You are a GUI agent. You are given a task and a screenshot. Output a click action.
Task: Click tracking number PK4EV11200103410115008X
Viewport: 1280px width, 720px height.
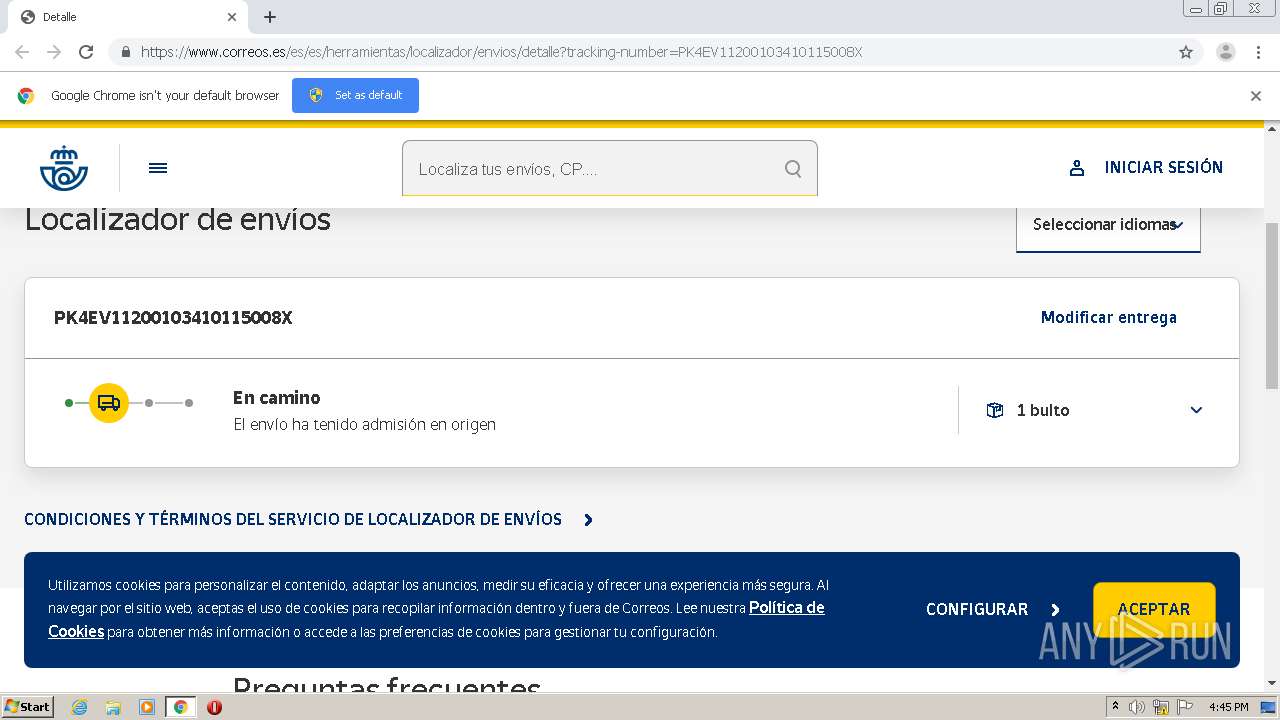[173, 318]
